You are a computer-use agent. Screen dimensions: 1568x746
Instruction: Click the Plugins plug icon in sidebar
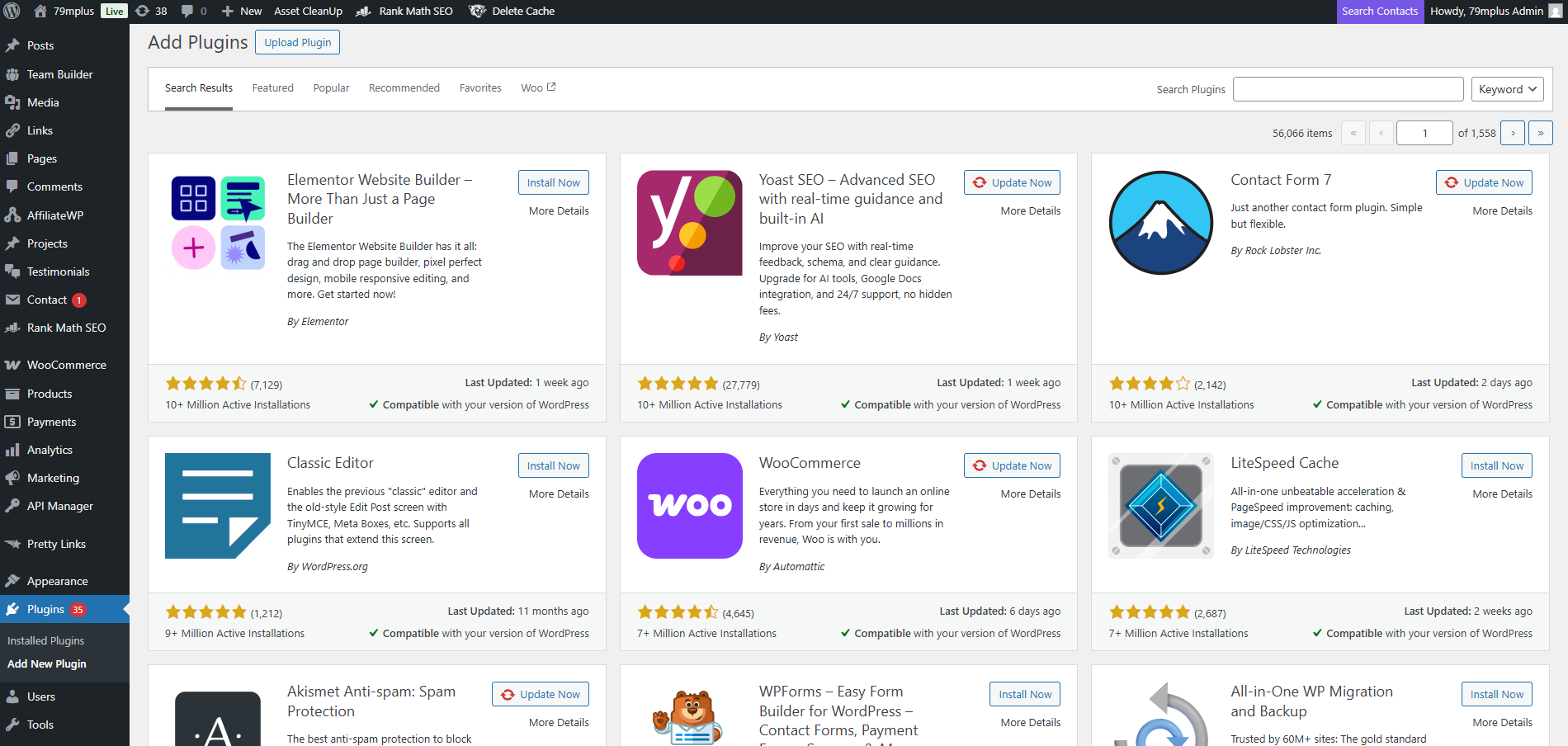pyautogui.click(x=13, y=609)
